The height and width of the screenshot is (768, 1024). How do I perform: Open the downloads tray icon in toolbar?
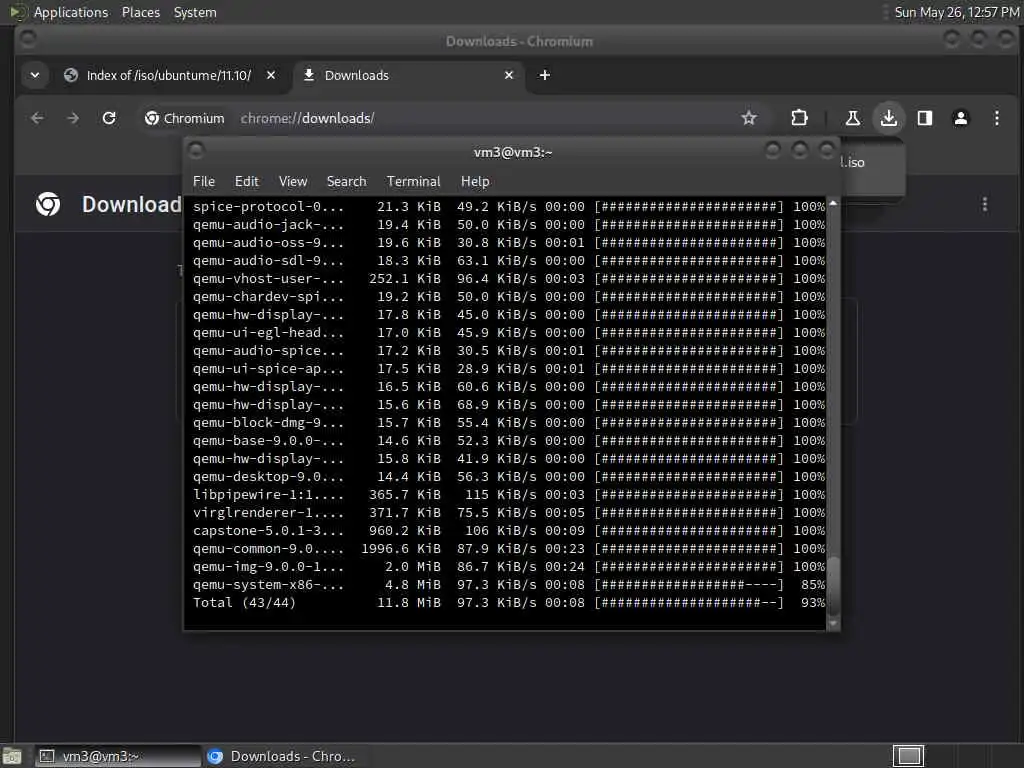tap(888, 118)
